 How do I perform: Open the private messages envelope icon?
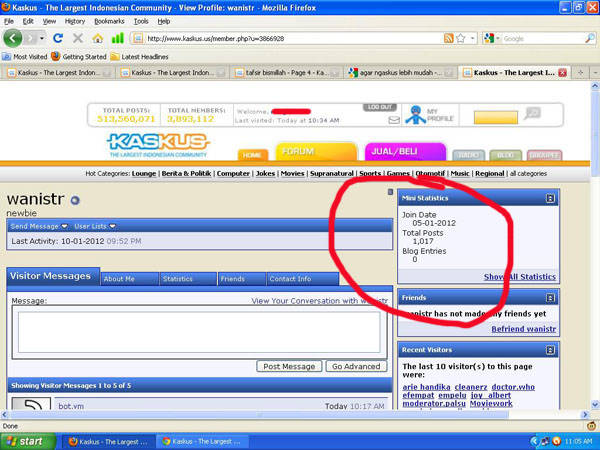pyautogui.click(x=394, y=120)
